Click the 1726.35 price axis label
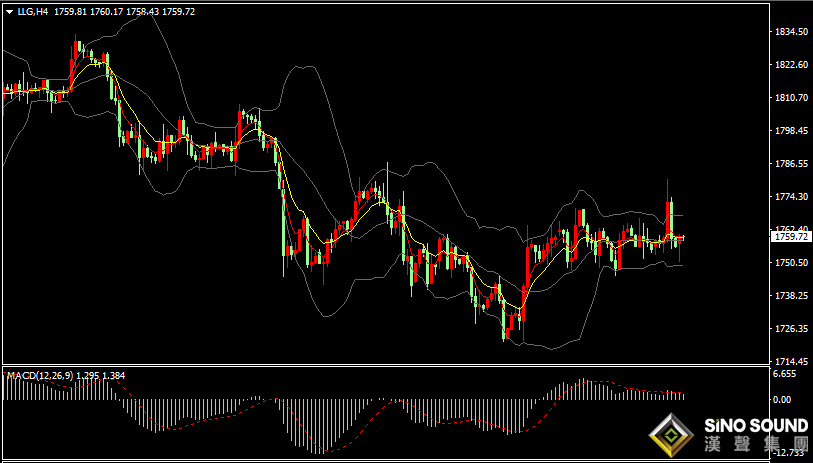 (x=791, y=328)
